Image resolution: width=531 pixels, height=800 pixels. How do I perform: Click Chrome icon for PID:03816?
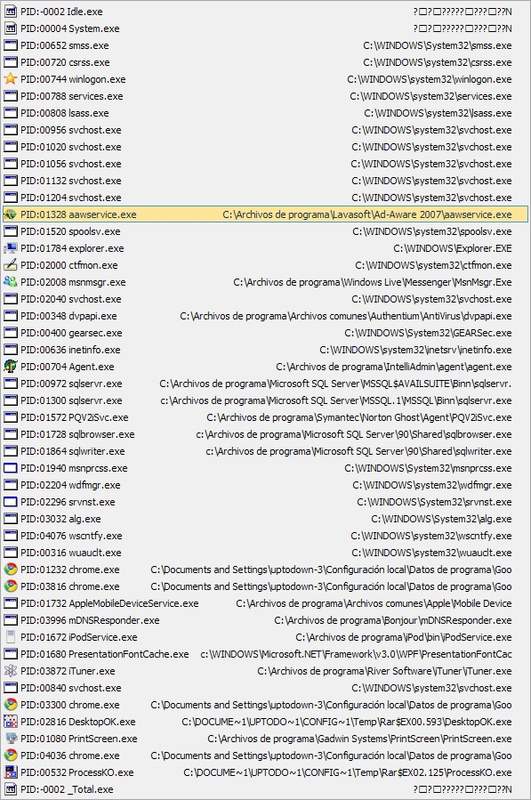point(10,586)
